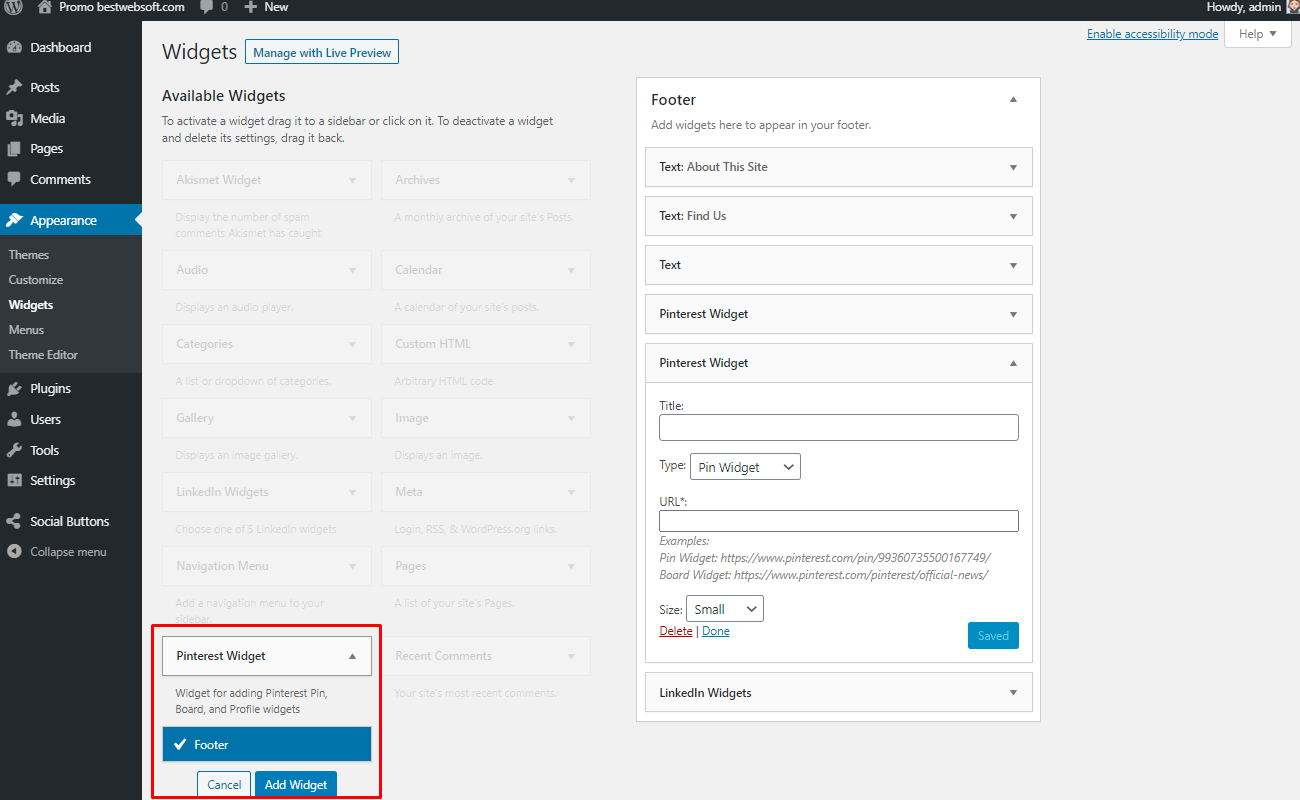Click the admin avatar icon

(1293, 7)
